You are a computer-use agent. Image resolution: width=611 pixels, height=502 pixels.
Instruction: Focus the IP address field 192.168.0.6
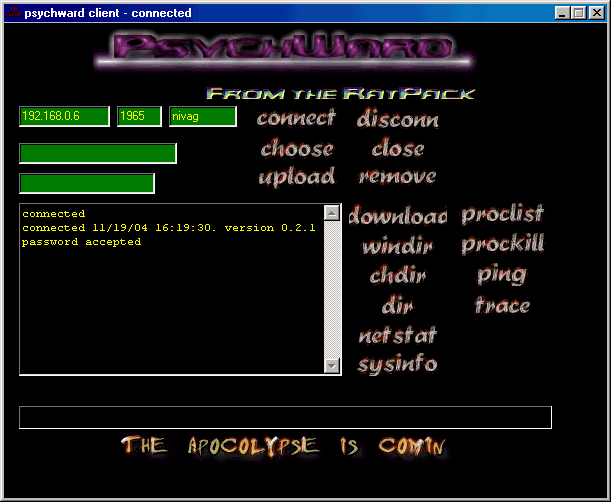click(64, 117)
